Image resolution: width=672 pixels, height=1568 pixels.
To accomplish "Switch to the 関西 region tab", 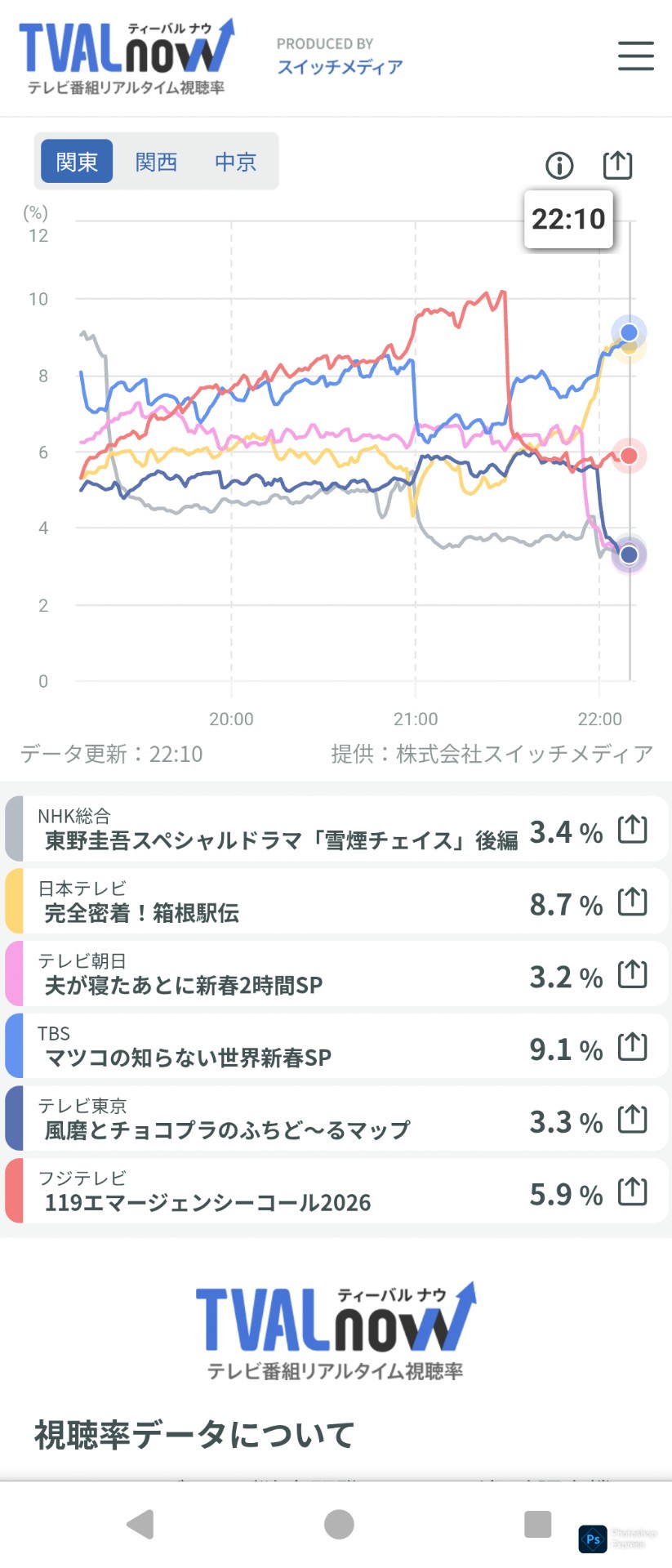I will click(x=156, y=162).
